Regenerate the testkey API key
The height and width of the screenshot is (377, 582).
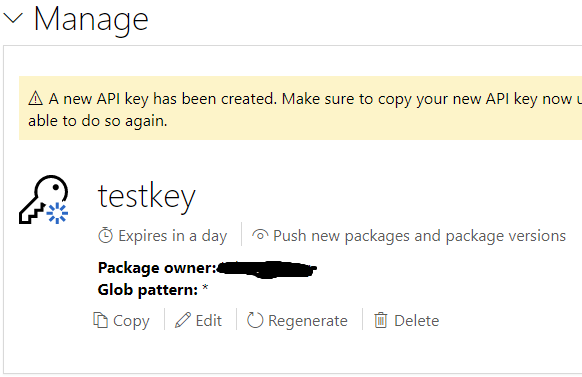297,321
